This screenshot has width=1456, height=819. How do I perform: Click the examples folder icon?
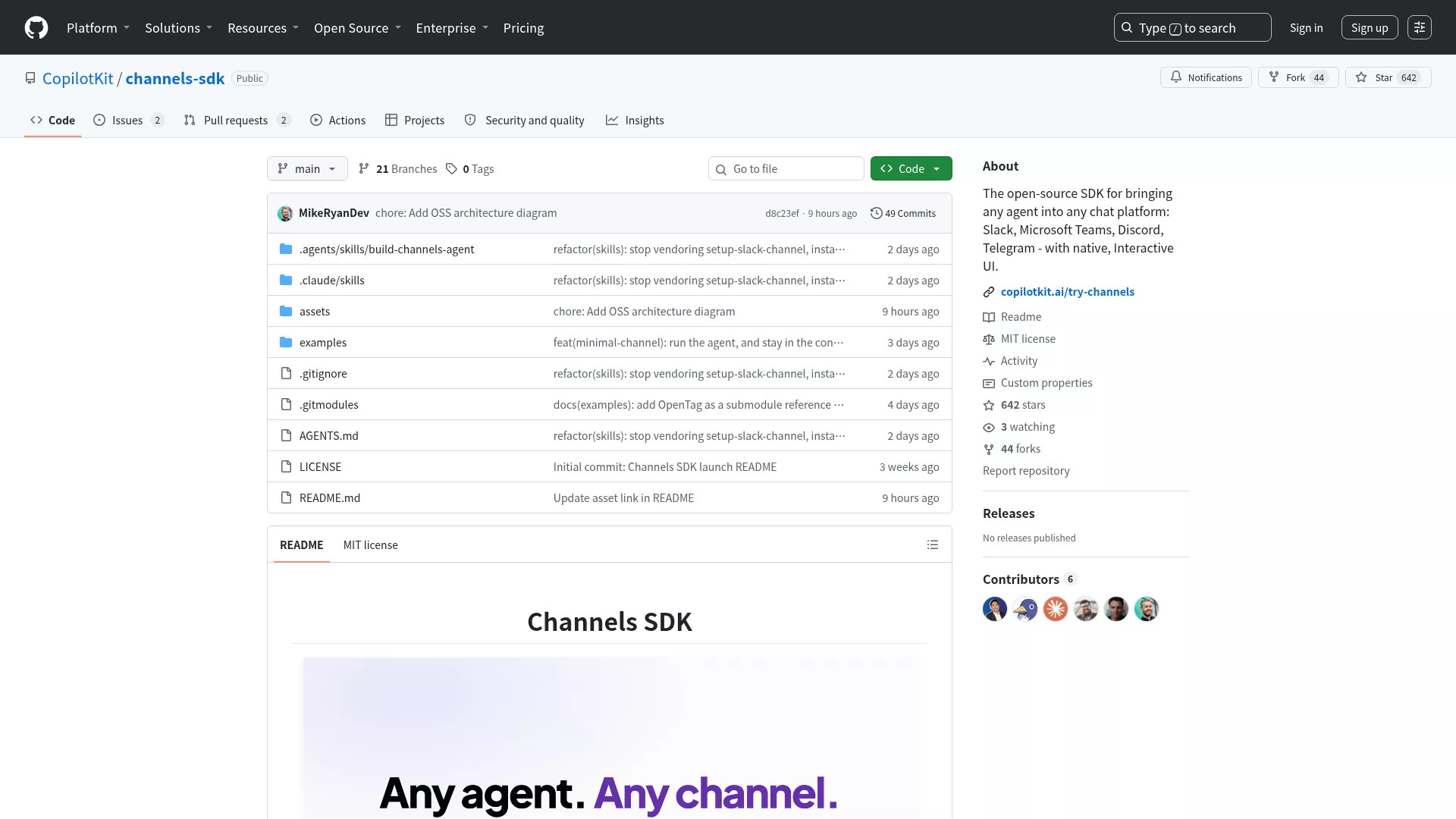(286, 343)
